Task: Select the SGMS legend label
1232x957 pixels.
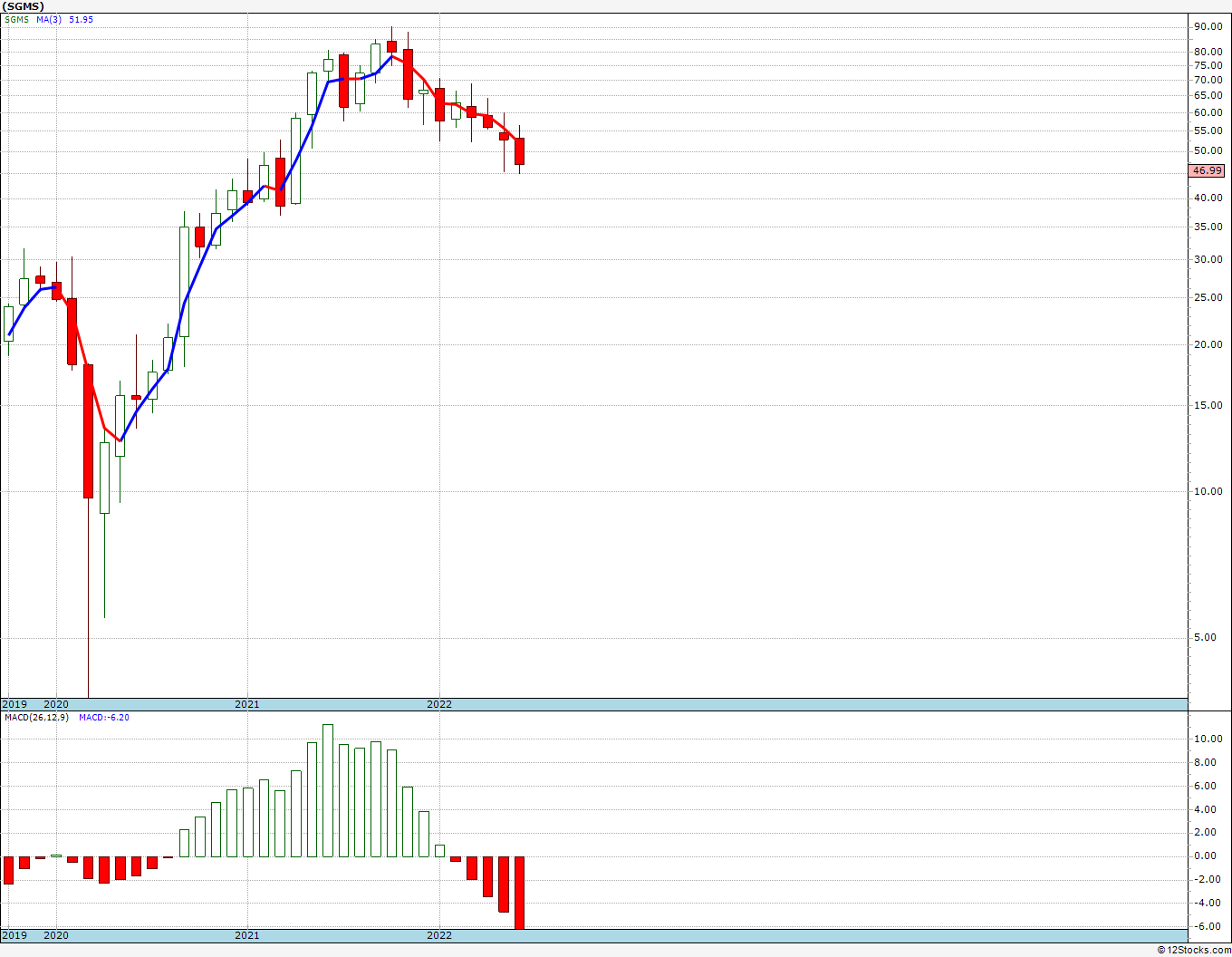Action: (15, 19)
